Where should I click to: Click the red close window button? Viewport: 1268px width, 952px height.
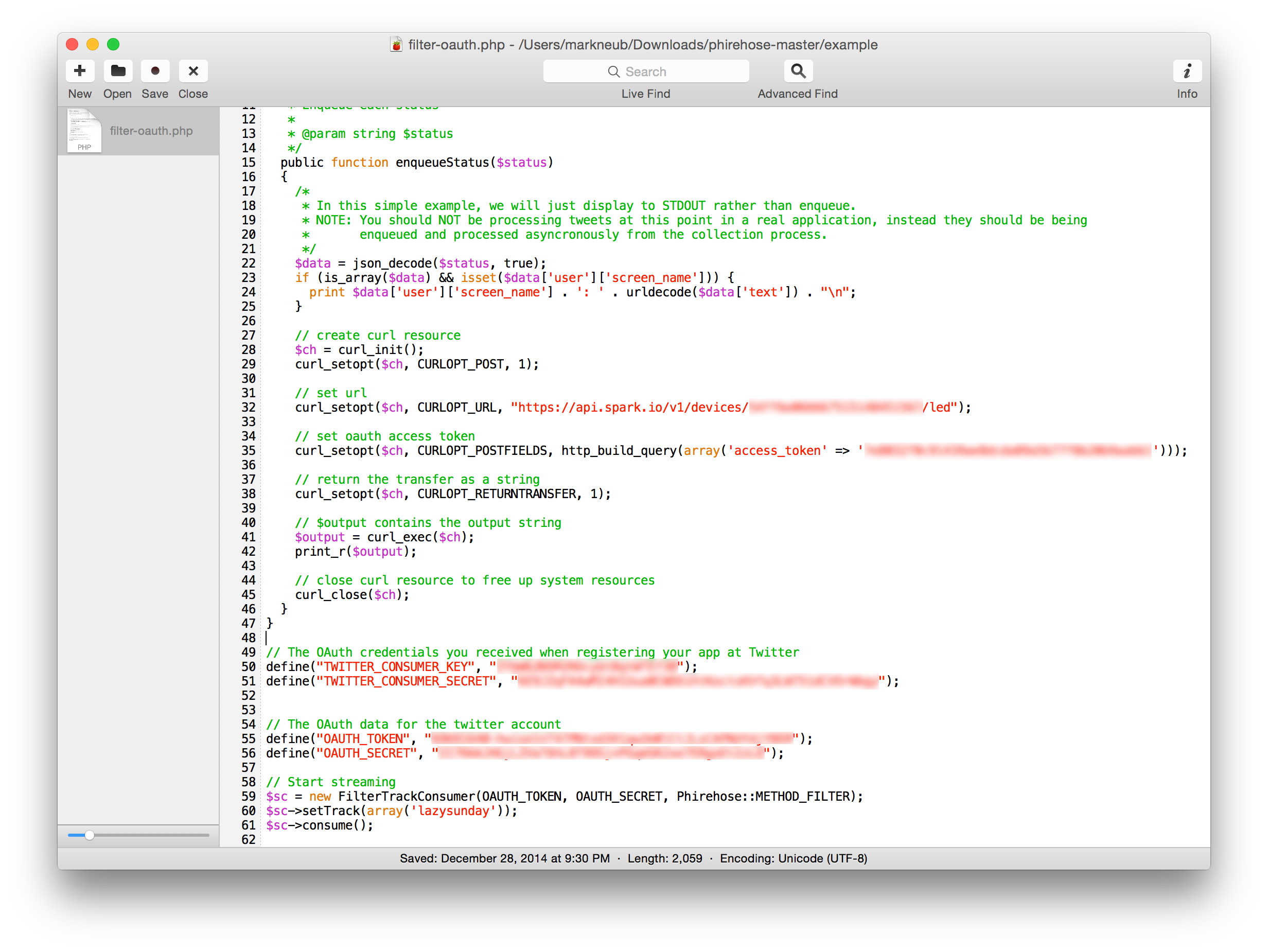tap(72, 44)
